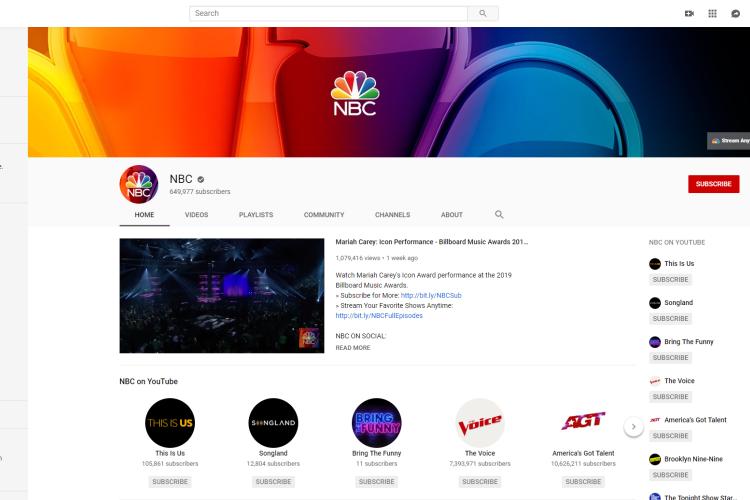Open The Tonight Show sidebar entry
Screen dimensions: 750x500
692,497
